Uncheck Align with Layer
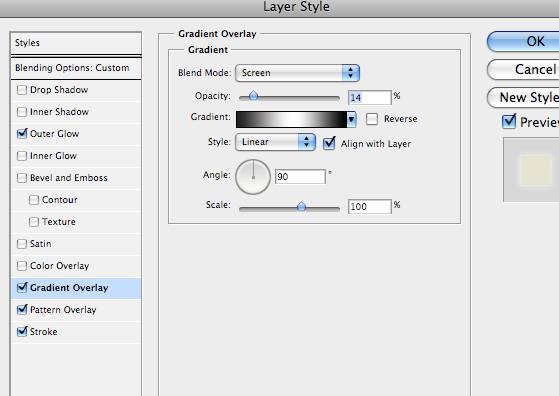Viewport: 559px width, 396px height. pos(329,143)
